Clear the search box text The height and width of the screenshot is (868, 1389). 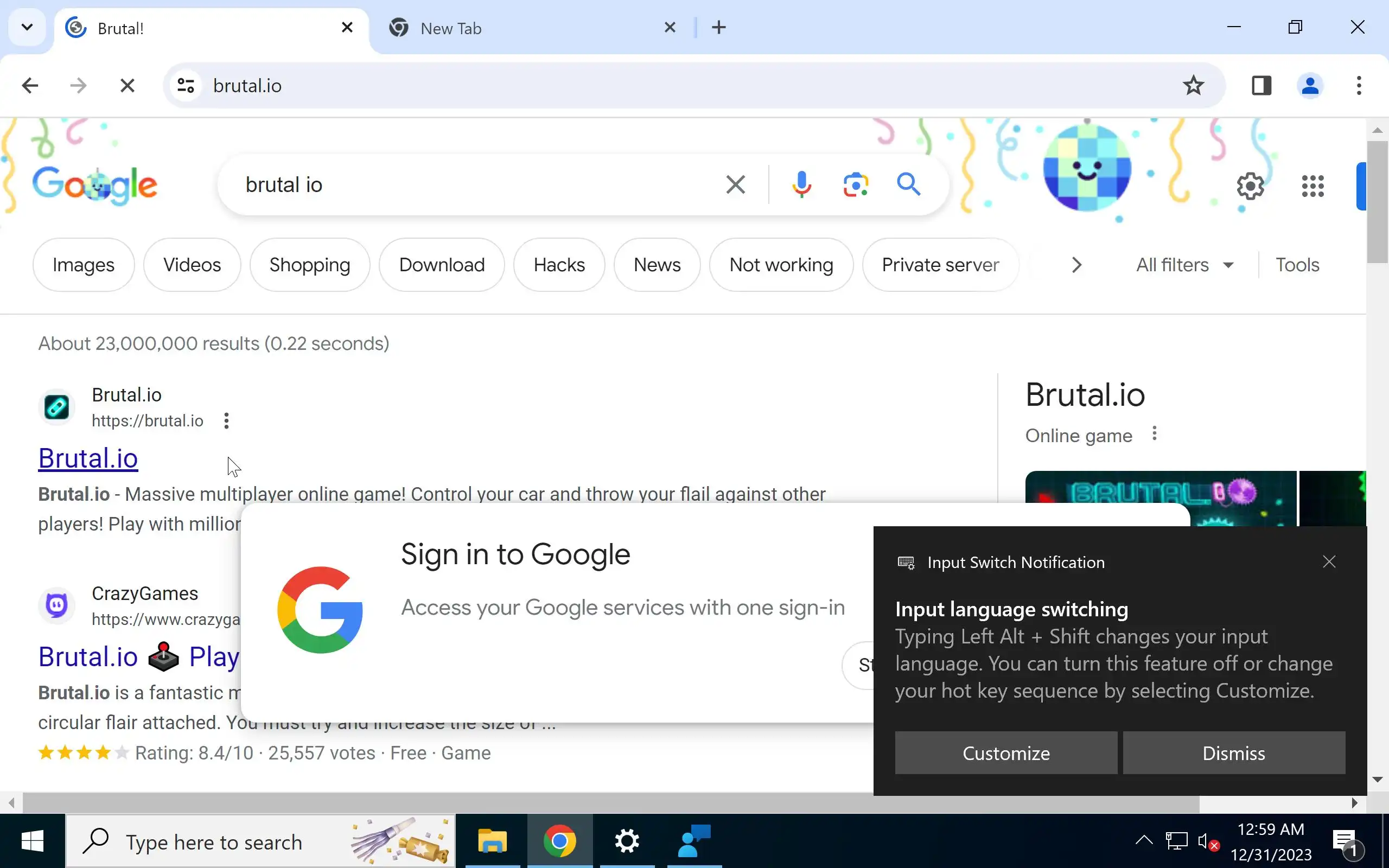click(x=735, y=185)
